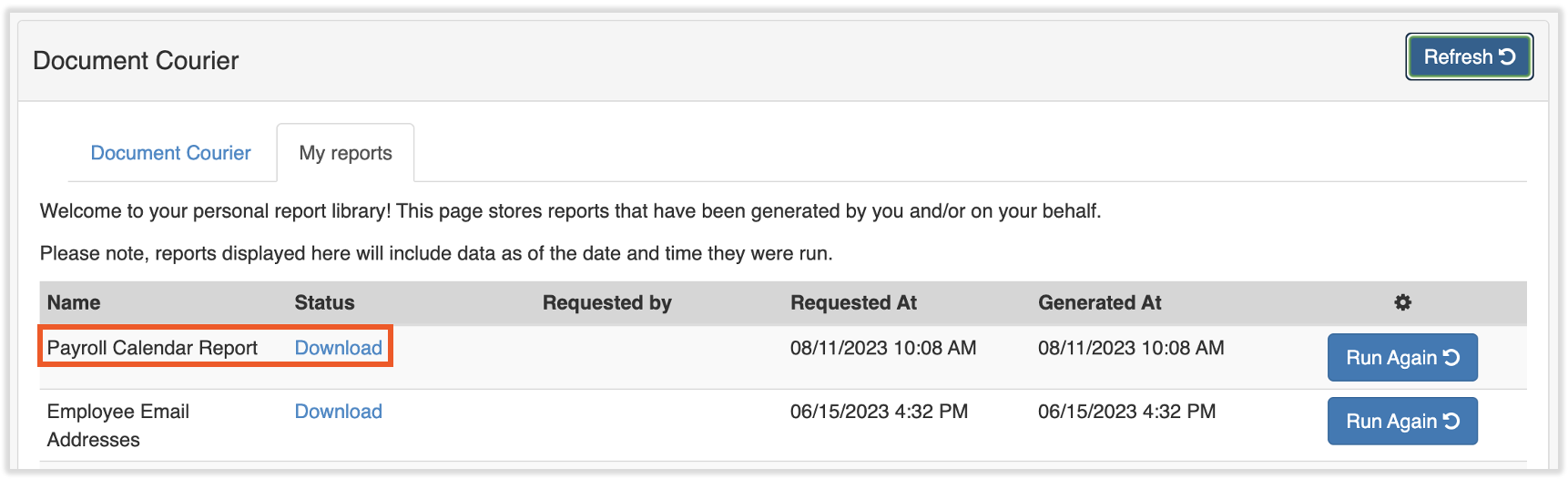Click the 08/11/2023 Requested At cell
1568x479 pixels.
tap(882, 348)
